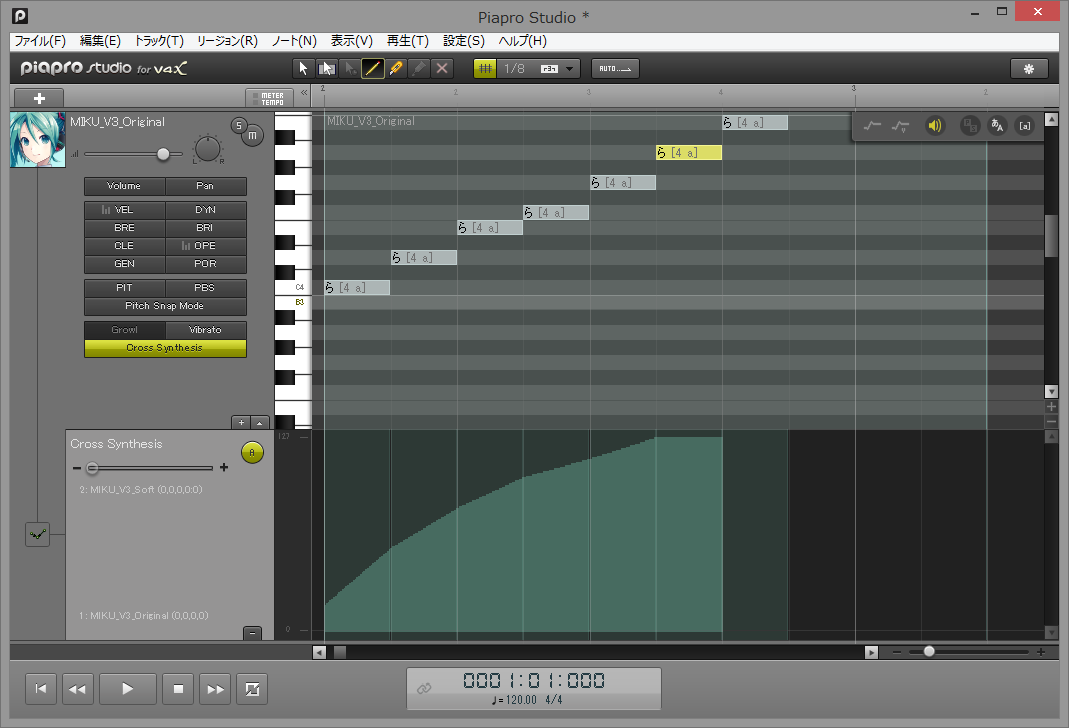Solo the MIKU_V3_Original track
This screenshot has height=728, width=1069.
tap(239, 125)
